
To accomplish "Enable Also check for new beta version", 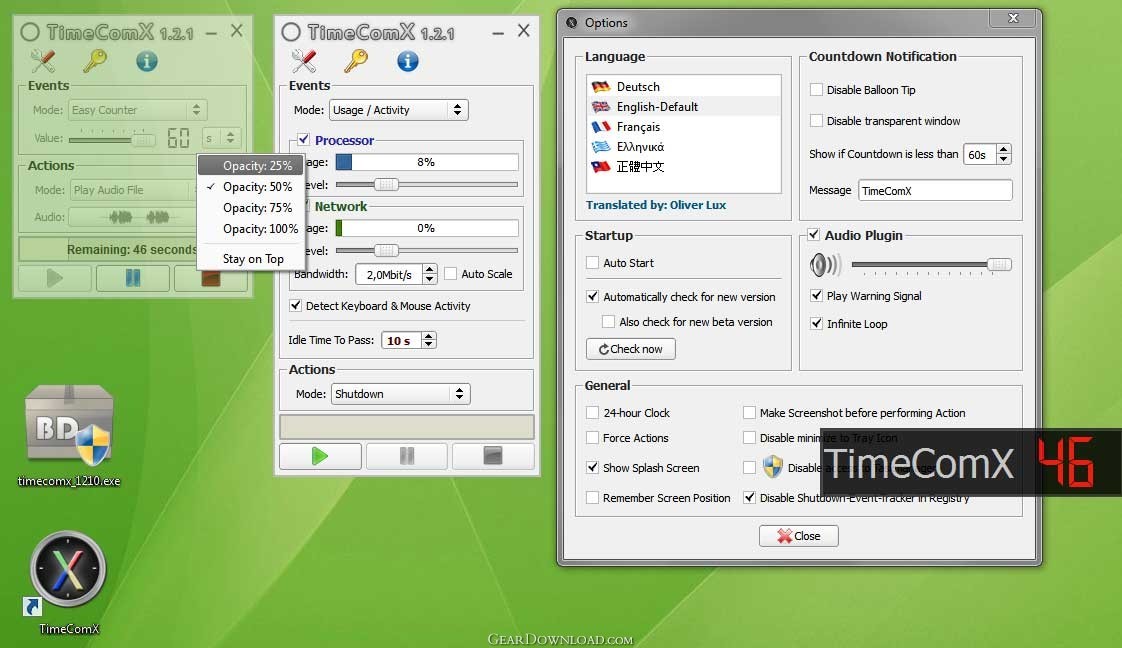I will 608,322.
